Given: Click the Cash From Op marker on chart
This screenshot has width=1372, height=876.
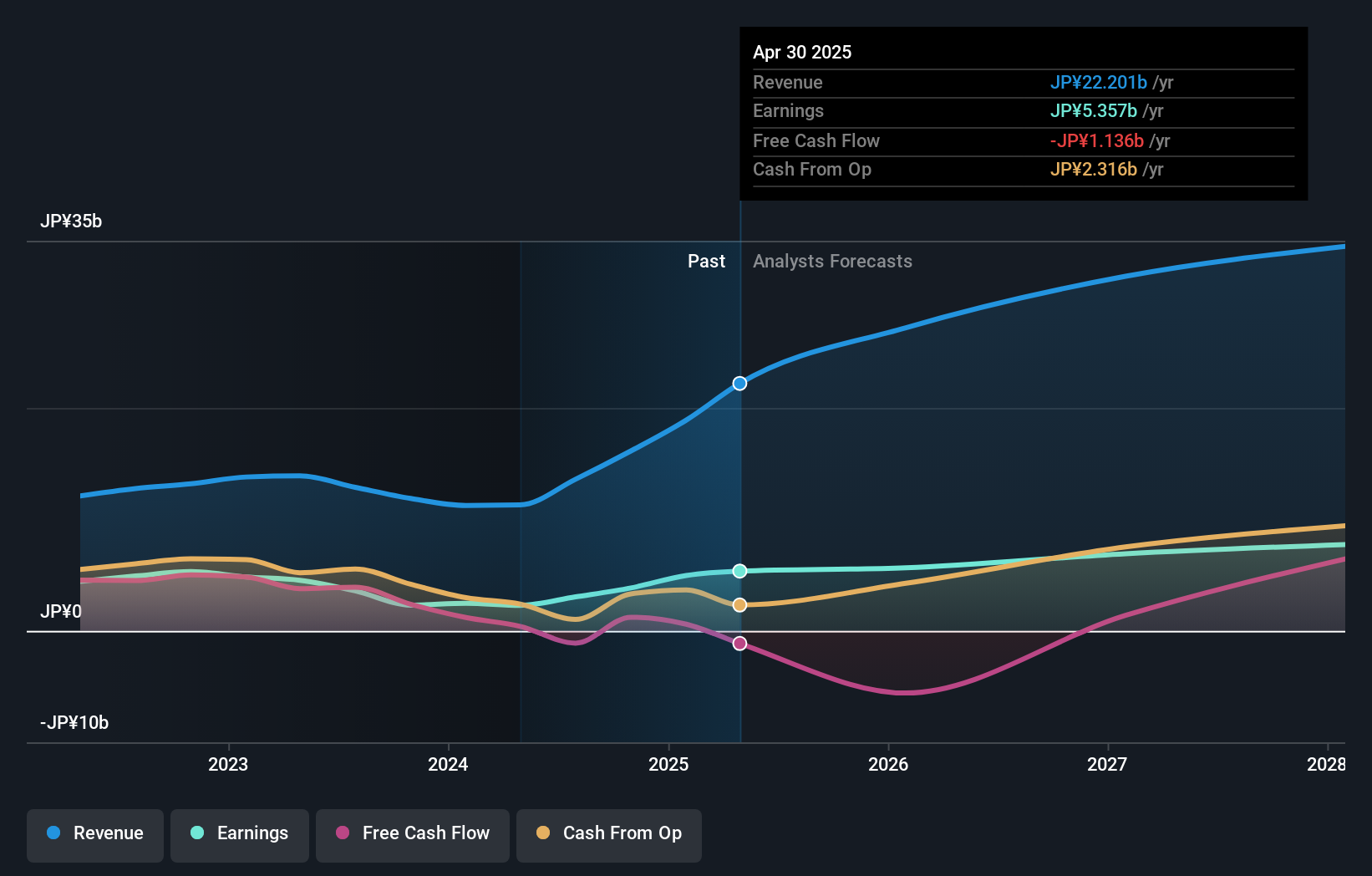Looking at the screenshot, I should click(x=739, y=604).
